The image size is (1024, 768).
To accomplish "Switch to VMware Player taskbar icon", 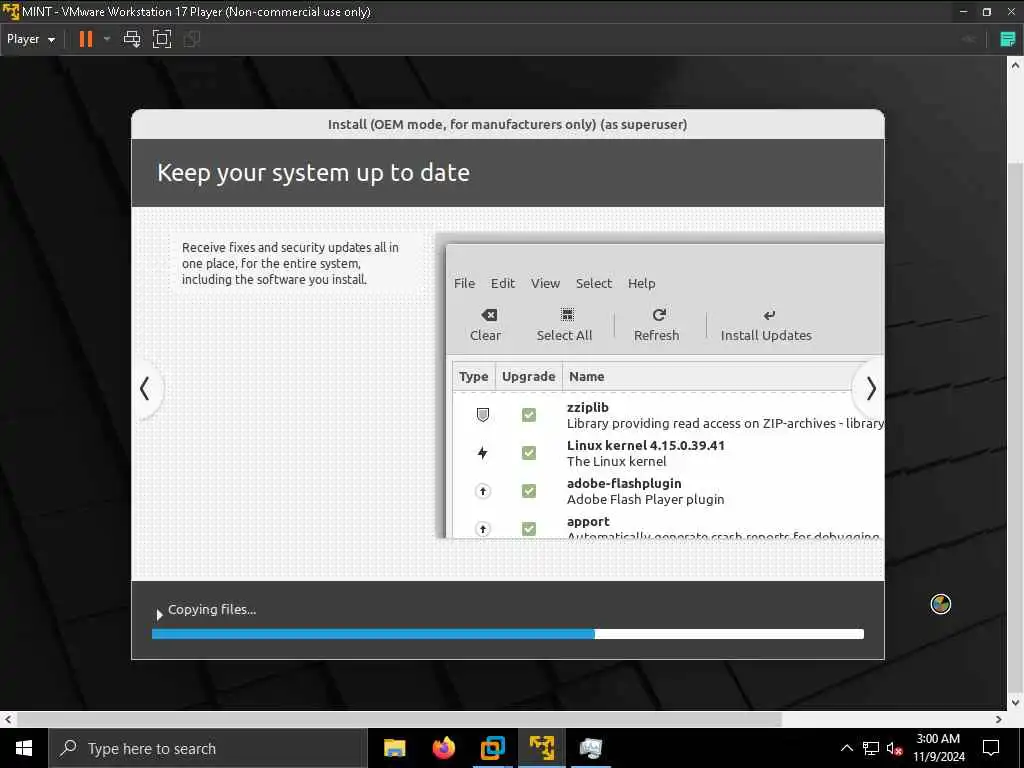I will pyautogui.click(x=541, y=748).
